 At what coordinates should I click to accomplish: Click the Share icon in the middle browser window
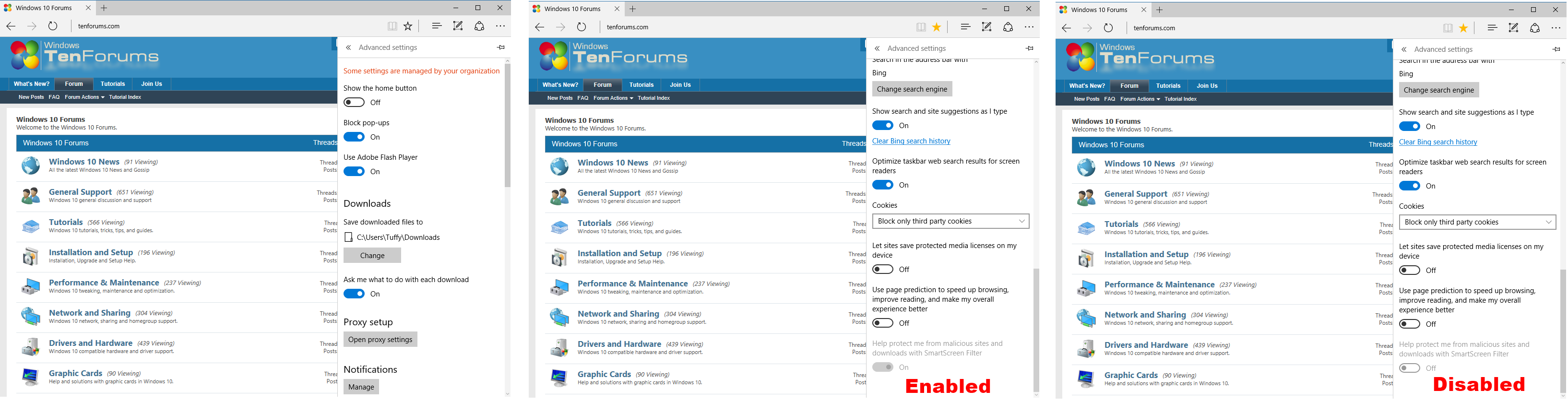pyautogui.click(x=1008, y=27)
